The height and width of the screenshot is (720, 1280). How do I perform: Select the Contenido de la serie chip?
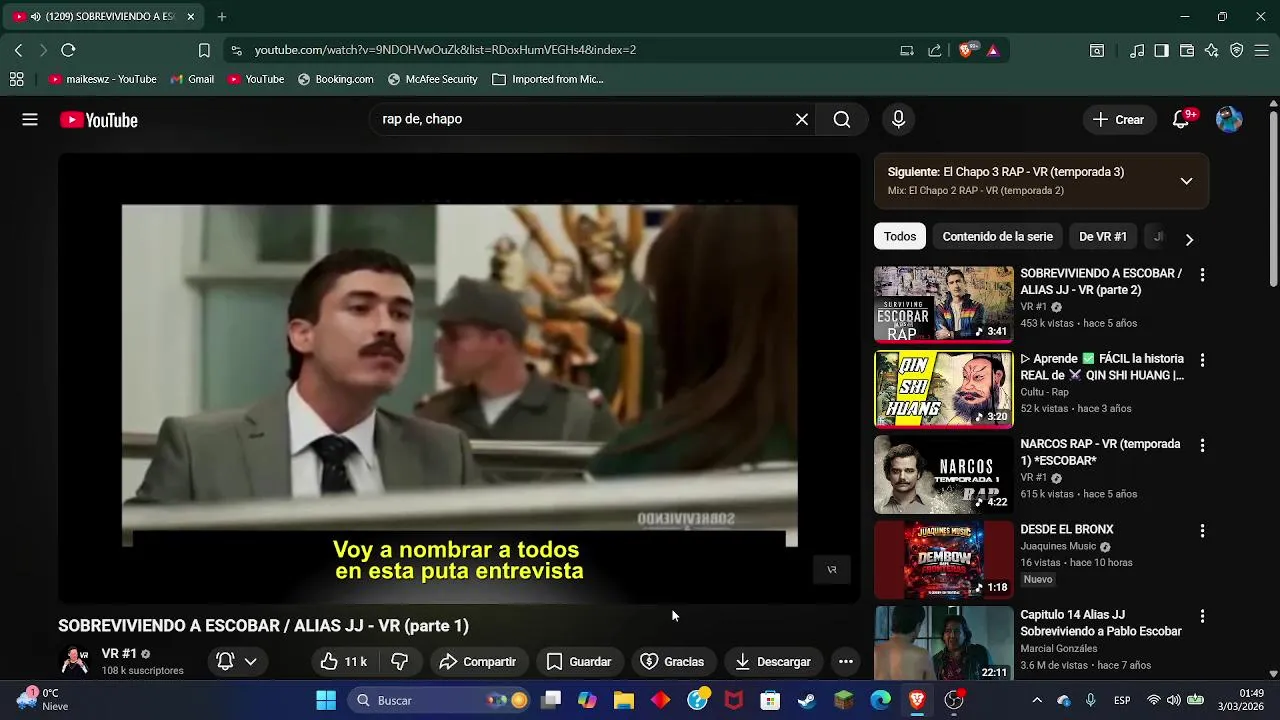coord(997,237)
